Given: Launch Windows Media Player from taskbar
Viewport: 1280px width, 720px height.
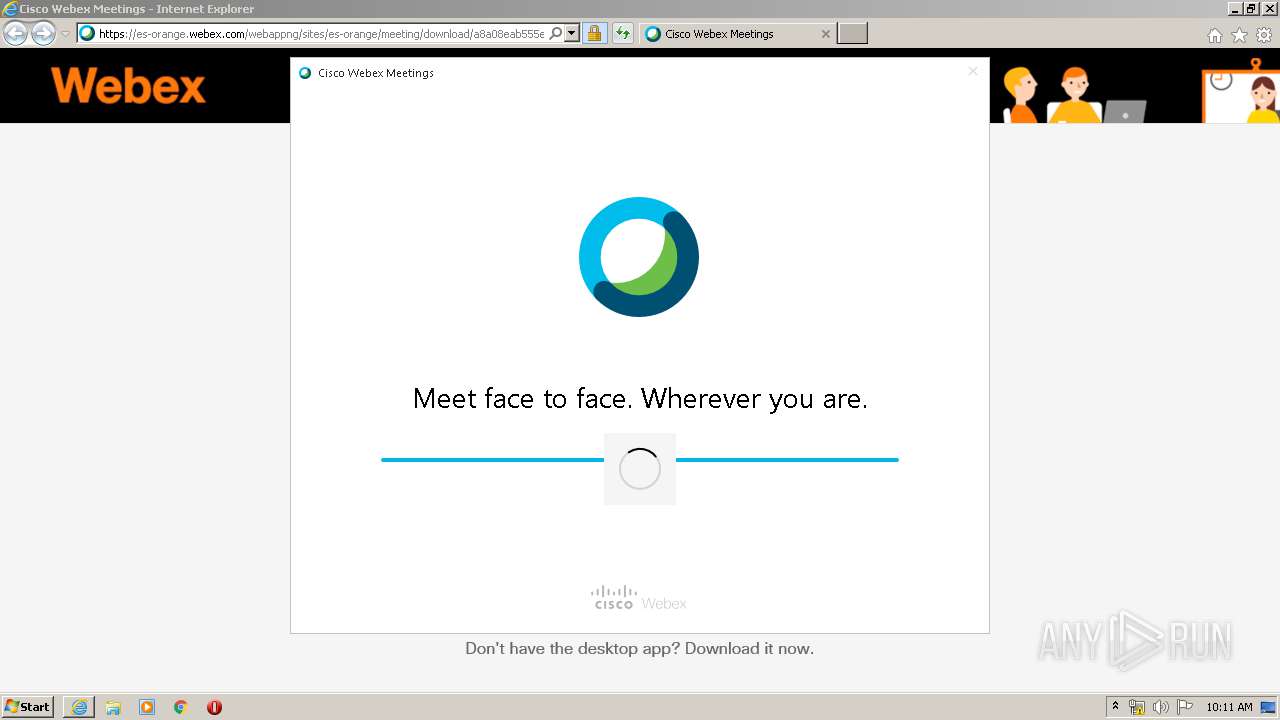Looking at the screenshot, I should tap(147, 707).
